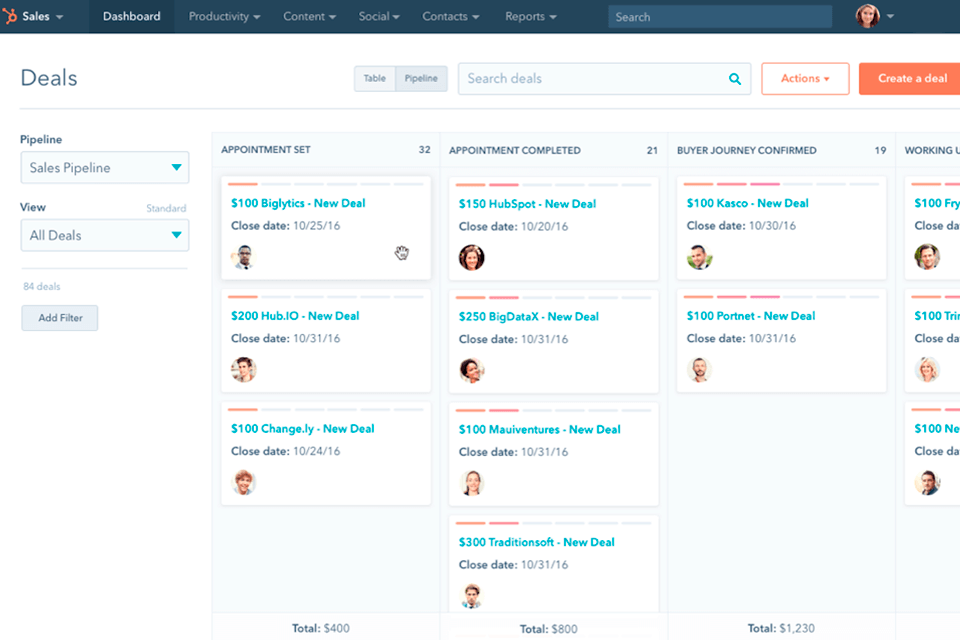The height and width of the screenshot is (640, 960).
Task: Open the $150 HubSpot - New Deal link
Action: [527, 204]
